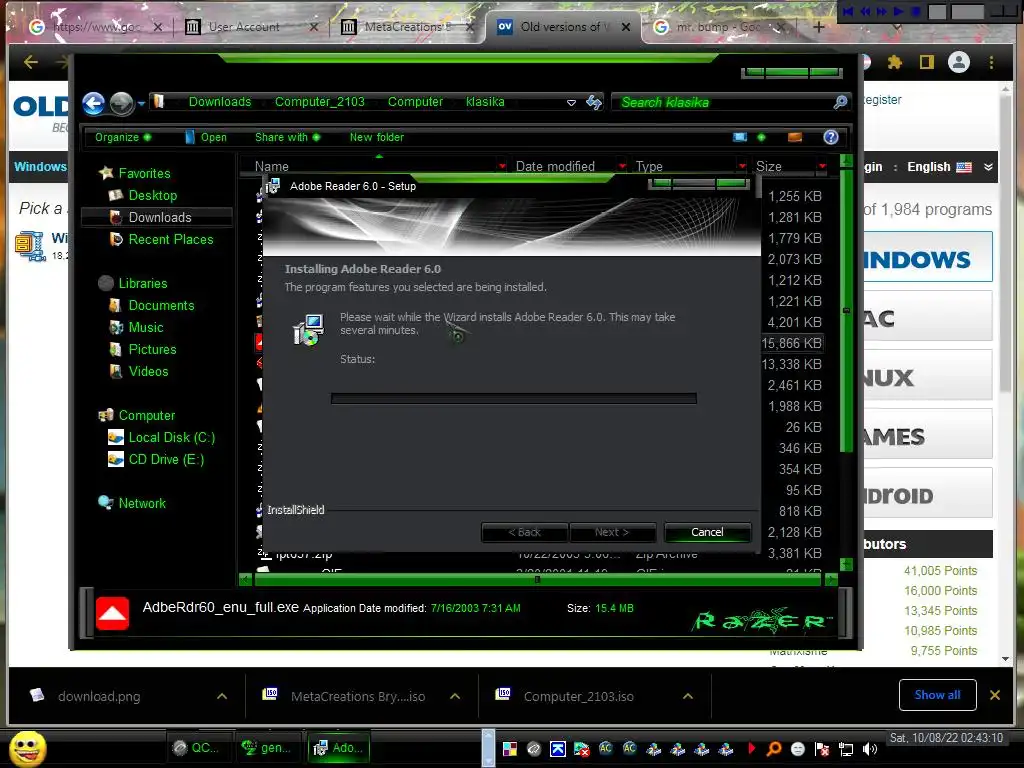Image resolution: width=1024 pixels, height=768 pixels.
Task: Click the AdbeRdr60_enu_full.exe icon in details pane
Action: [112, 613]
